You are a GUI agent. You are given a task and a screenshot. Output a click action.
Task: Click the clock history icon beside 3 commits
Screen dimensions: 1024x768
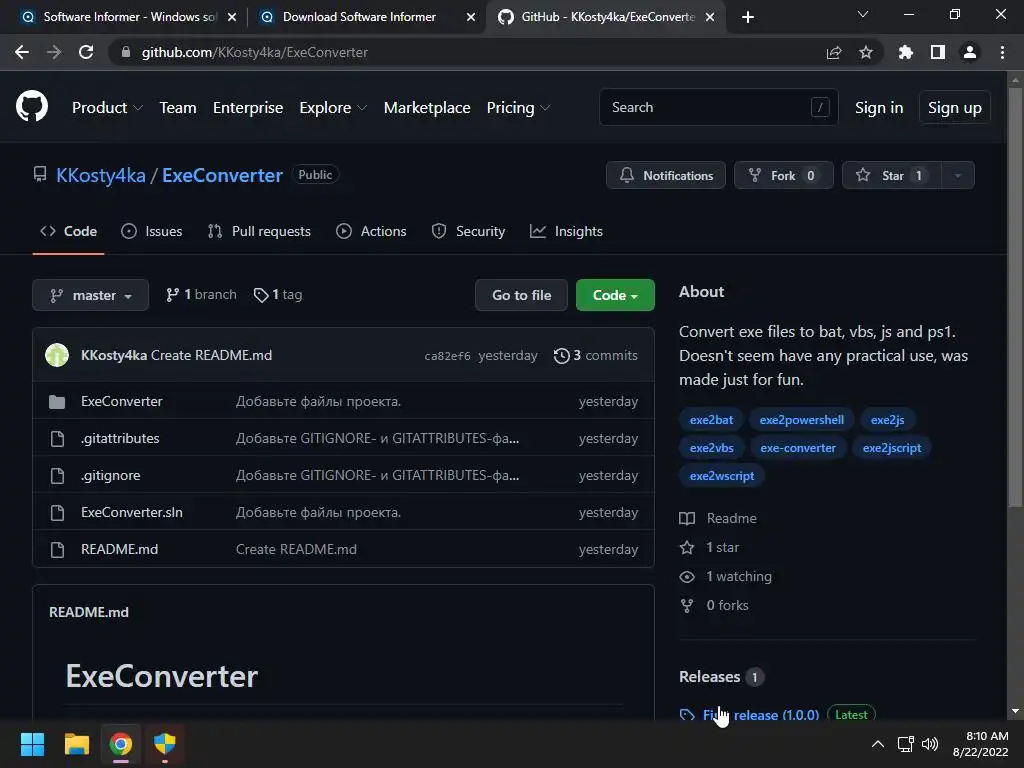pyautogui.click(x=562, y=356)
